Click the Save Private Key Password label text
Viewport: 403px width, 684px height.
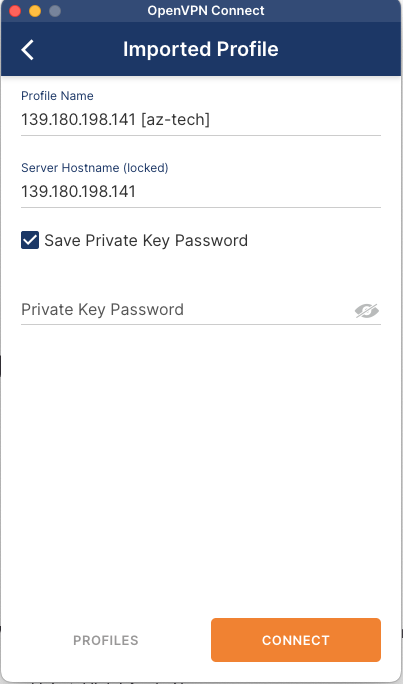[146, 241]
